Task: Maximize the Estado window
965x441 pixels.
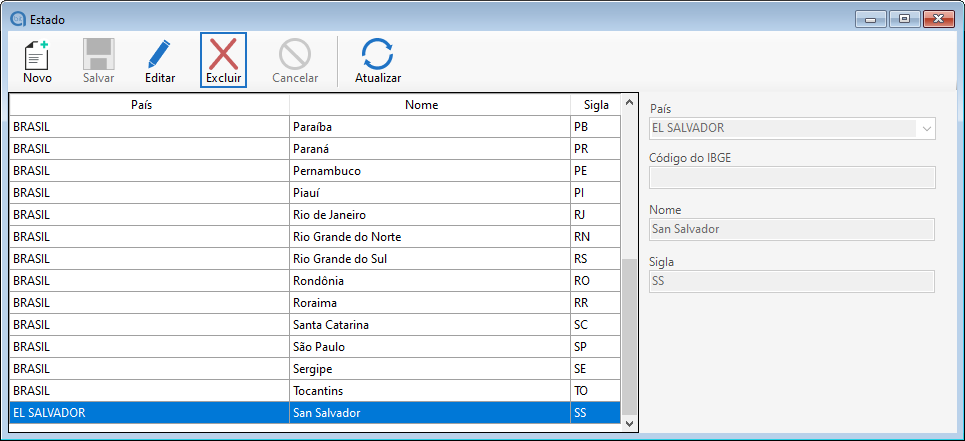Action: pos(903,18)
